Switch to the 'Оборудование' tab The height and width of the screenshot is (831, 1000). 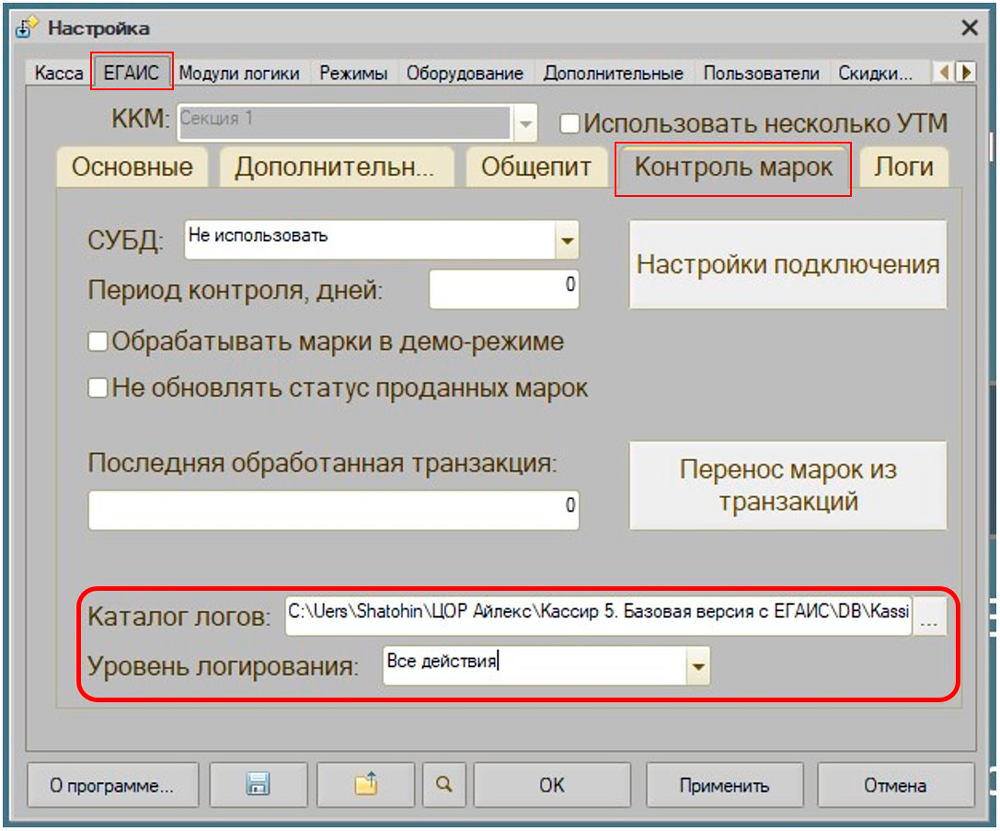click(x=464, y=73)
